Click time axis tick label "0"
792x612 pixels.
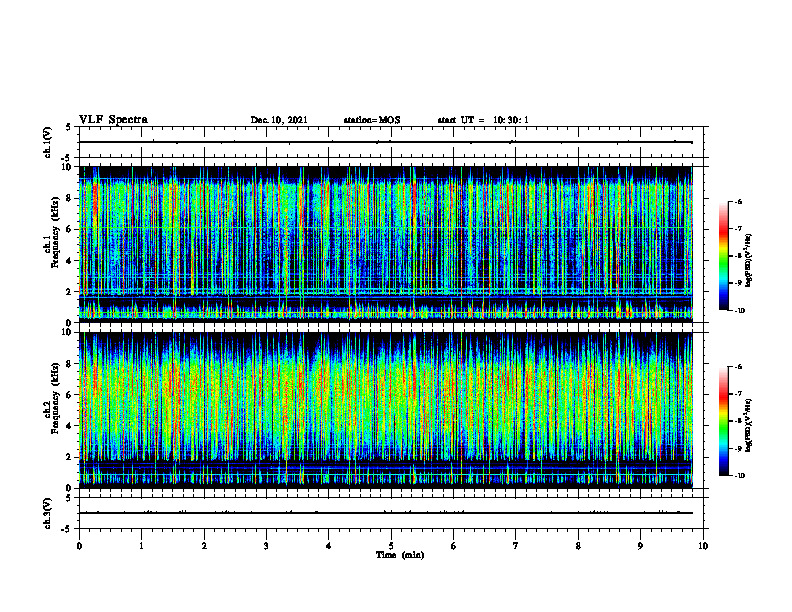[x=79, y=546]
